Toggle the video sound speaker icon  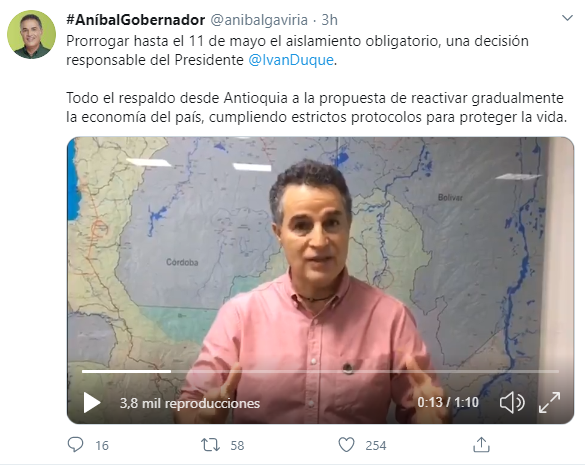click(512, 402)
